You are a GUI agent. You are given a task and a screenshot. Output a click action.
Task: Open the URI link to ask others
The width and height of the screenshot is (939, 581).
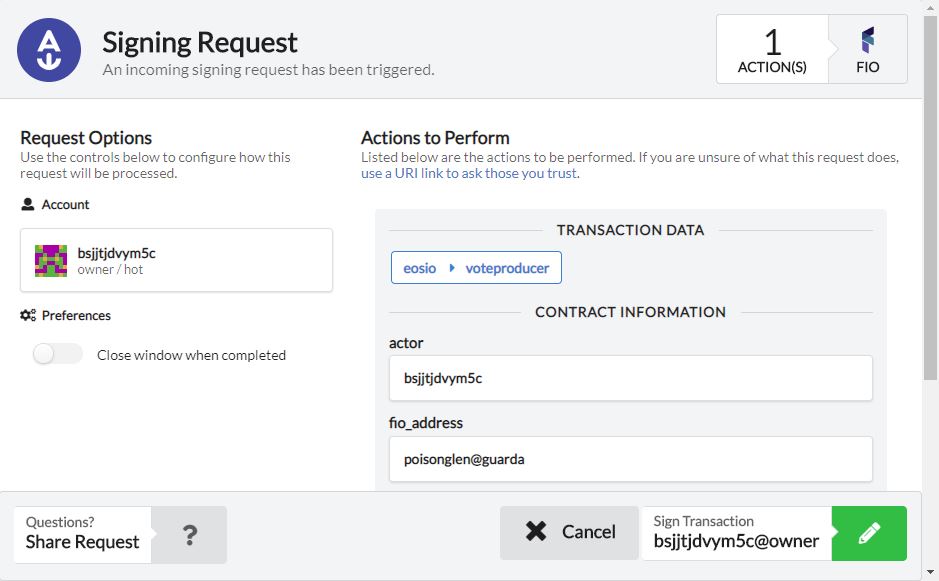[x=469, y=173]
